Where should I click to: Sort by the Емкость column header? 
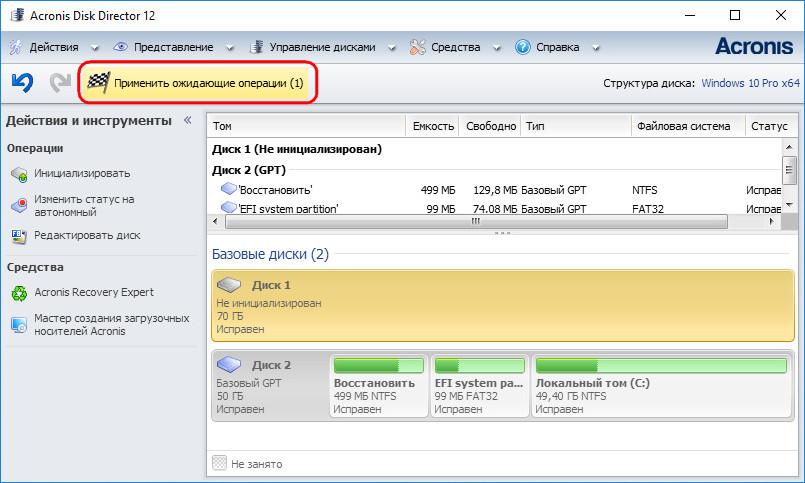(x=432, y=126)
